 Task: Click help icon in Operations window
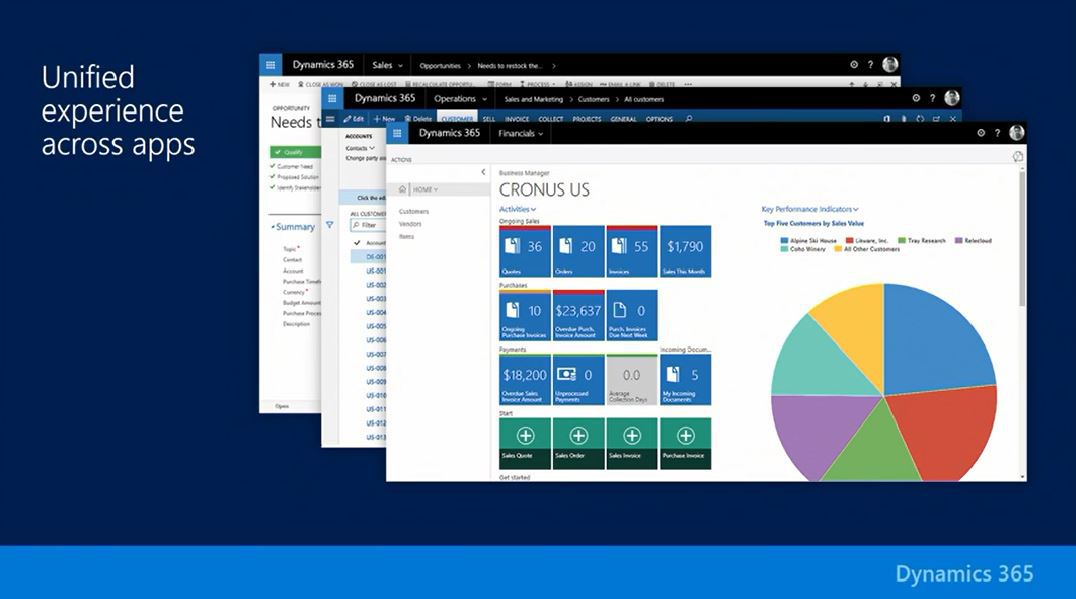click(932, 98)
